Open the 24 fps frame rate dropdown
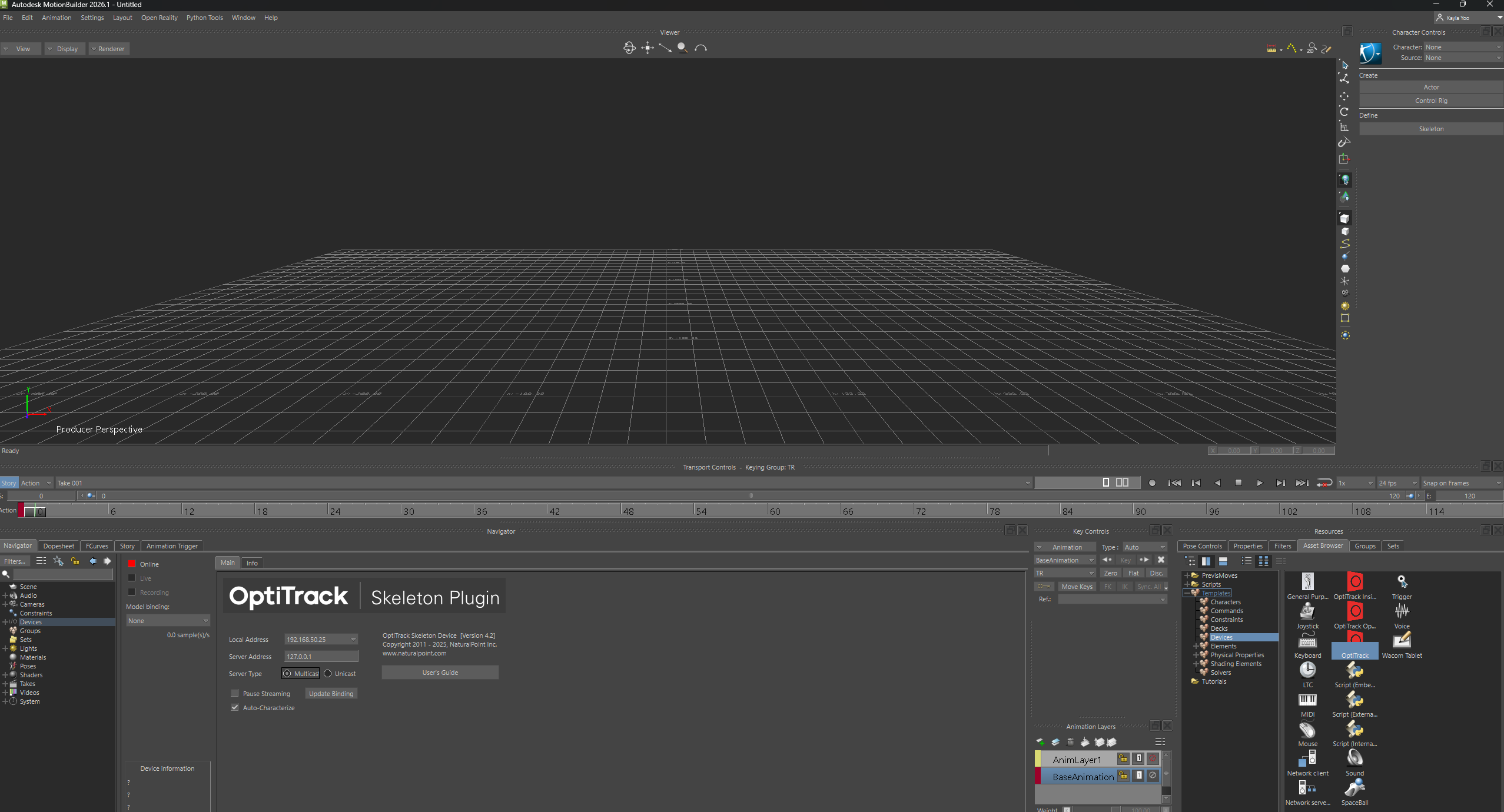The image size is (1504, 812). pos(1397,483)
